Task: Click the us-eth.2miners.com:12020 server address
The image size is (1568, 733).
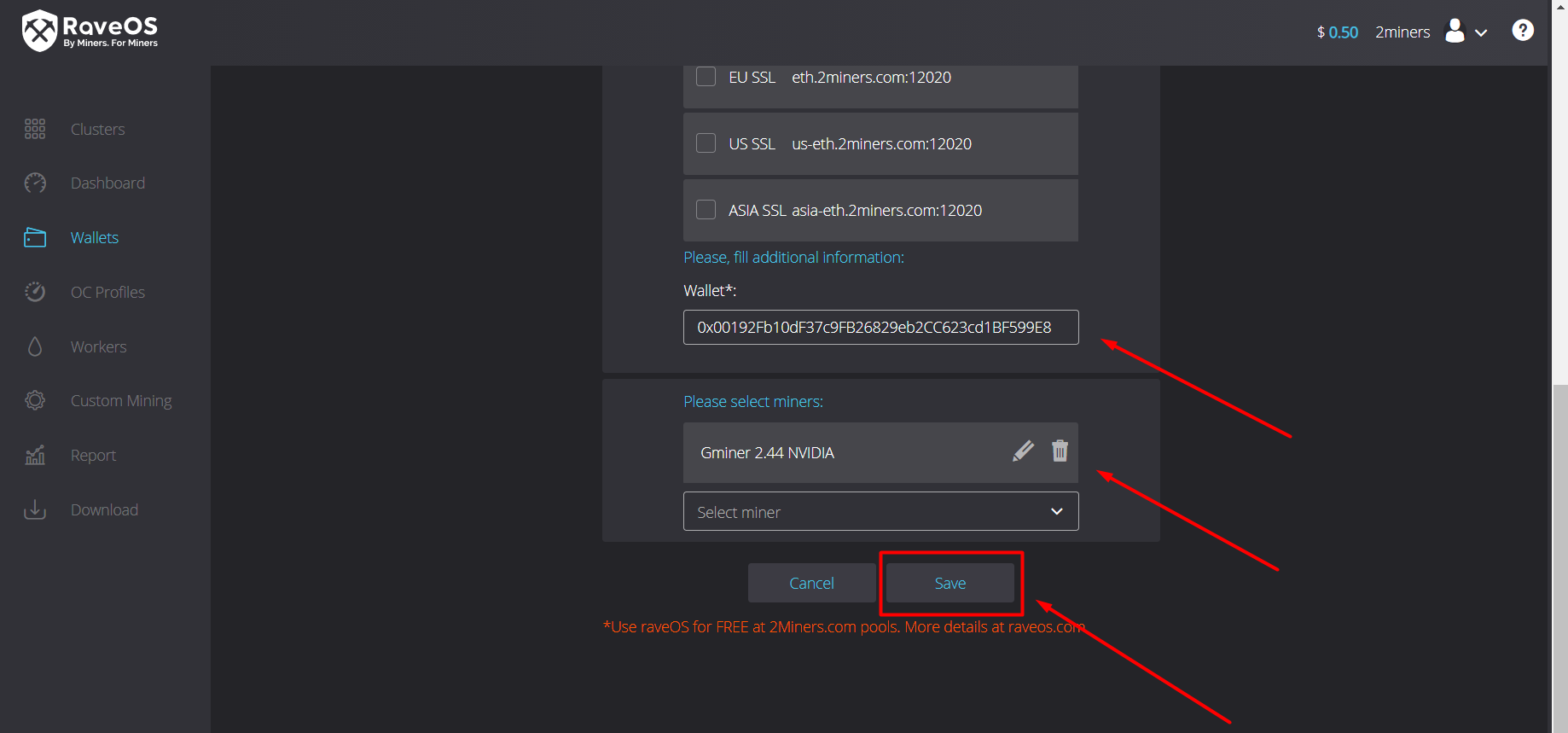Action: (881, 143)
